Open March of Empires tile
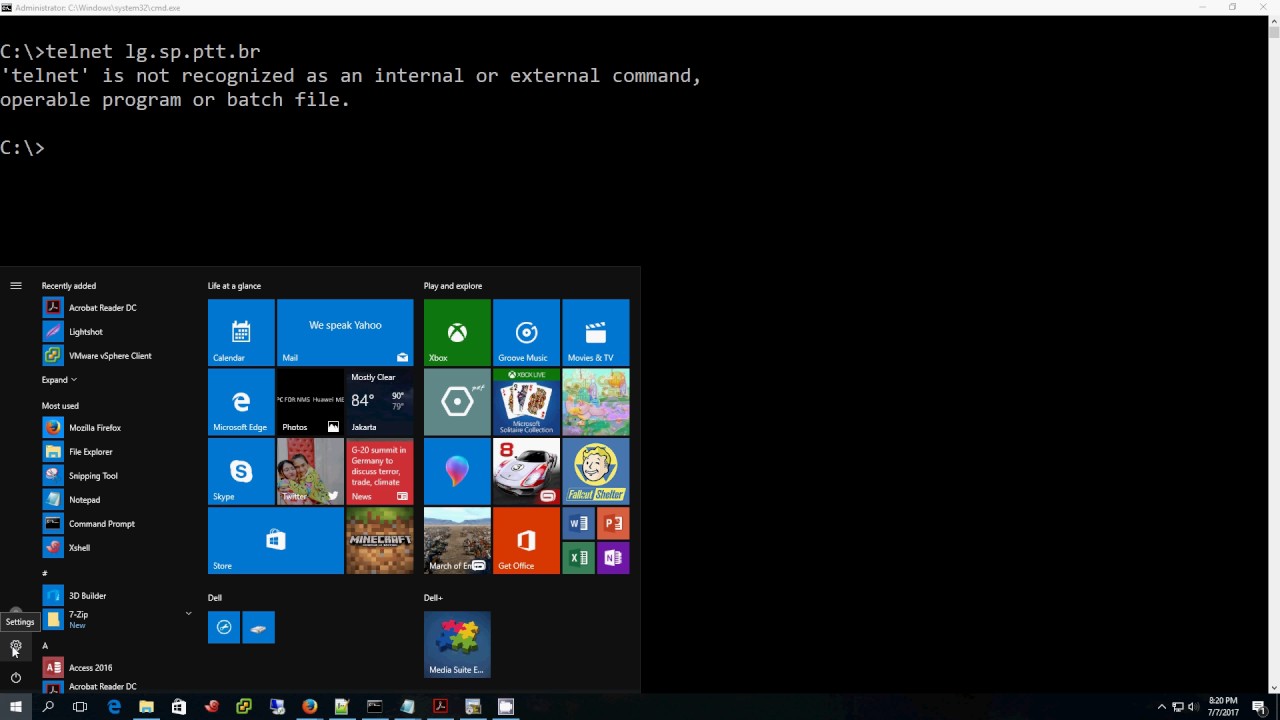 [457, 540]
